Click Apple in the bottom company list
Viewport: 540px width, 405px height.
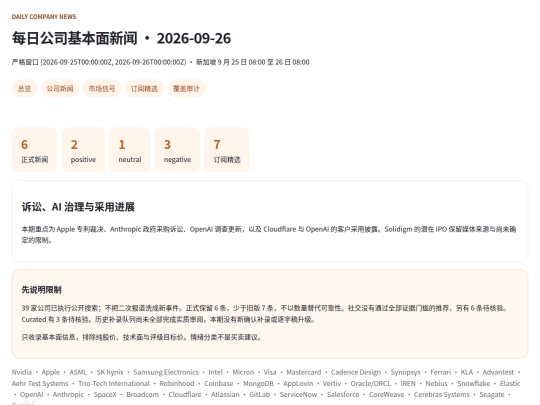click(51, 372)
